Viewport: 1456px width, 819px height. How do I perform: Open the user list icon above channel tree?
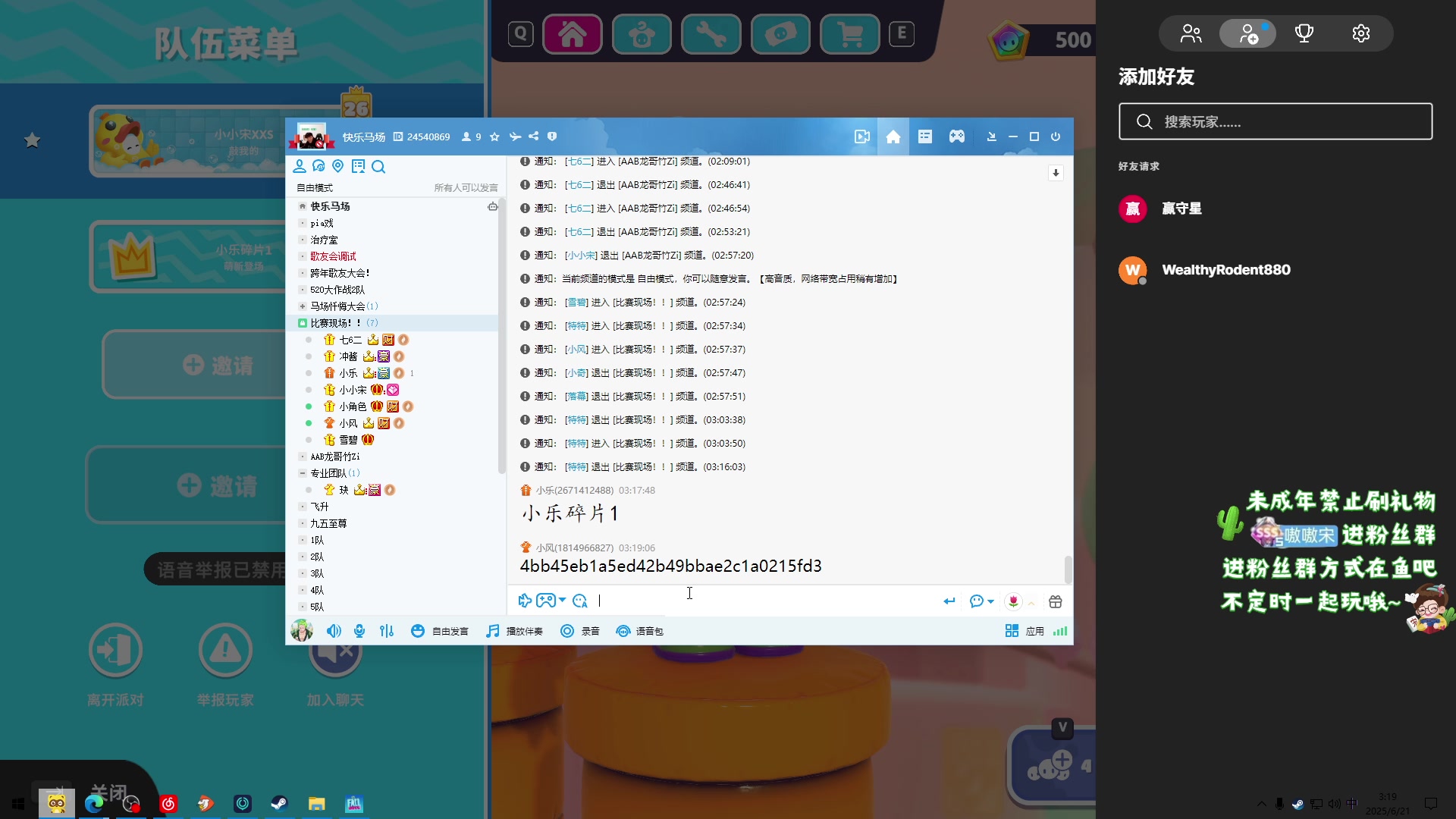pos(300,166)
